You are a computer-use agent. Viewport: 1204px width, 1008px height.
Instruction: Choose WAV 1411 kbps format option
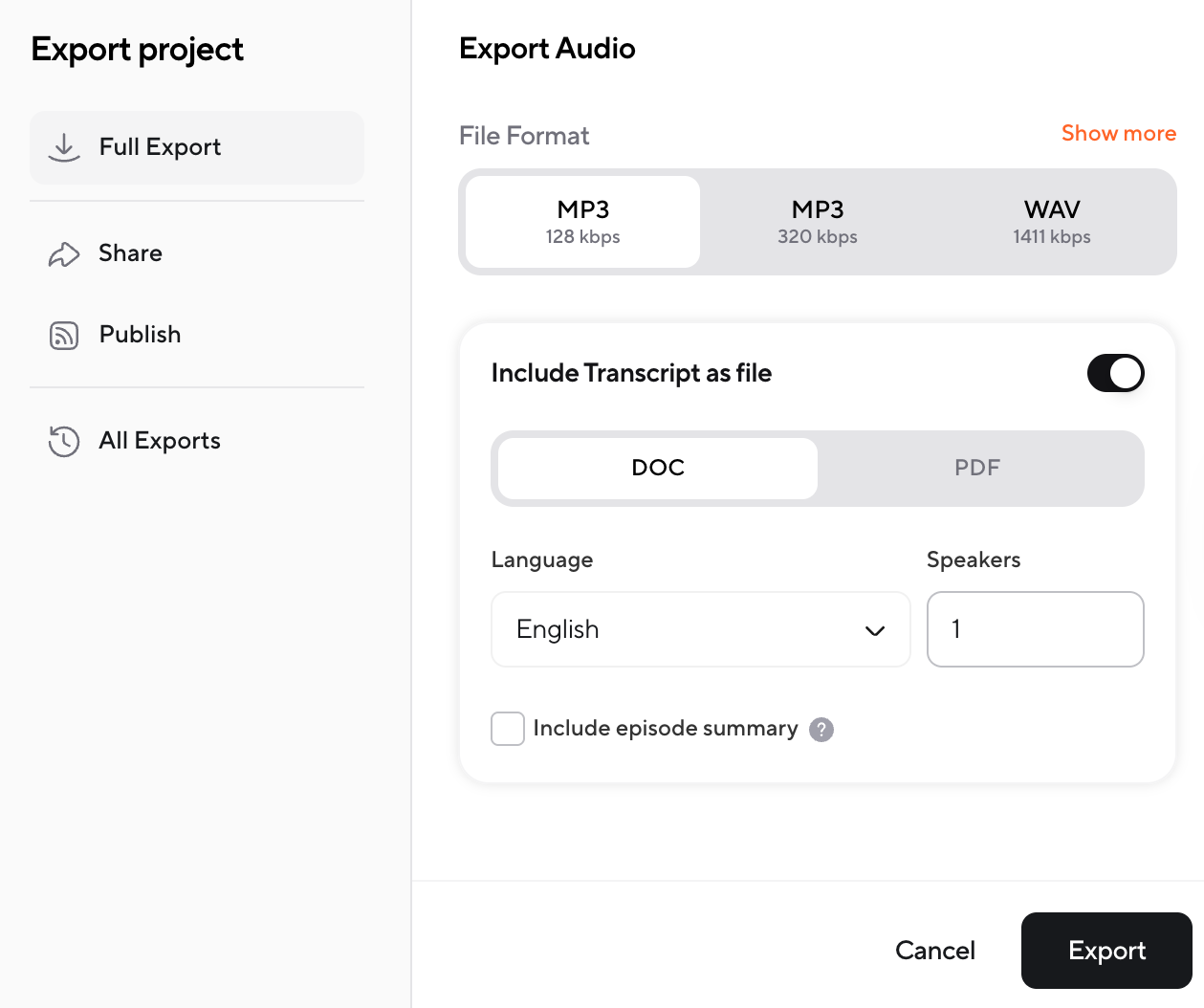point(1051,222)
